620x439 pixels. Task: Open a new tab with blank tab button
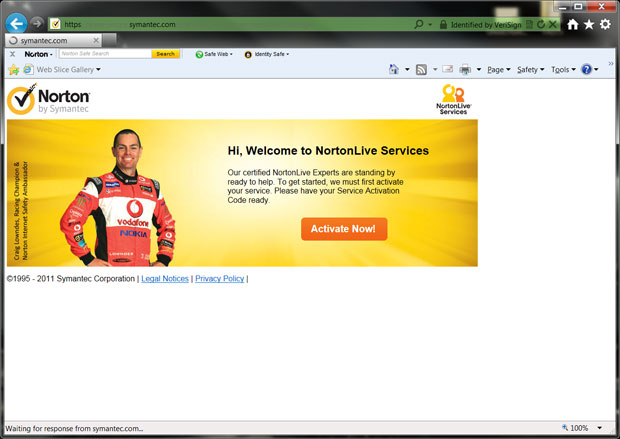110,40
